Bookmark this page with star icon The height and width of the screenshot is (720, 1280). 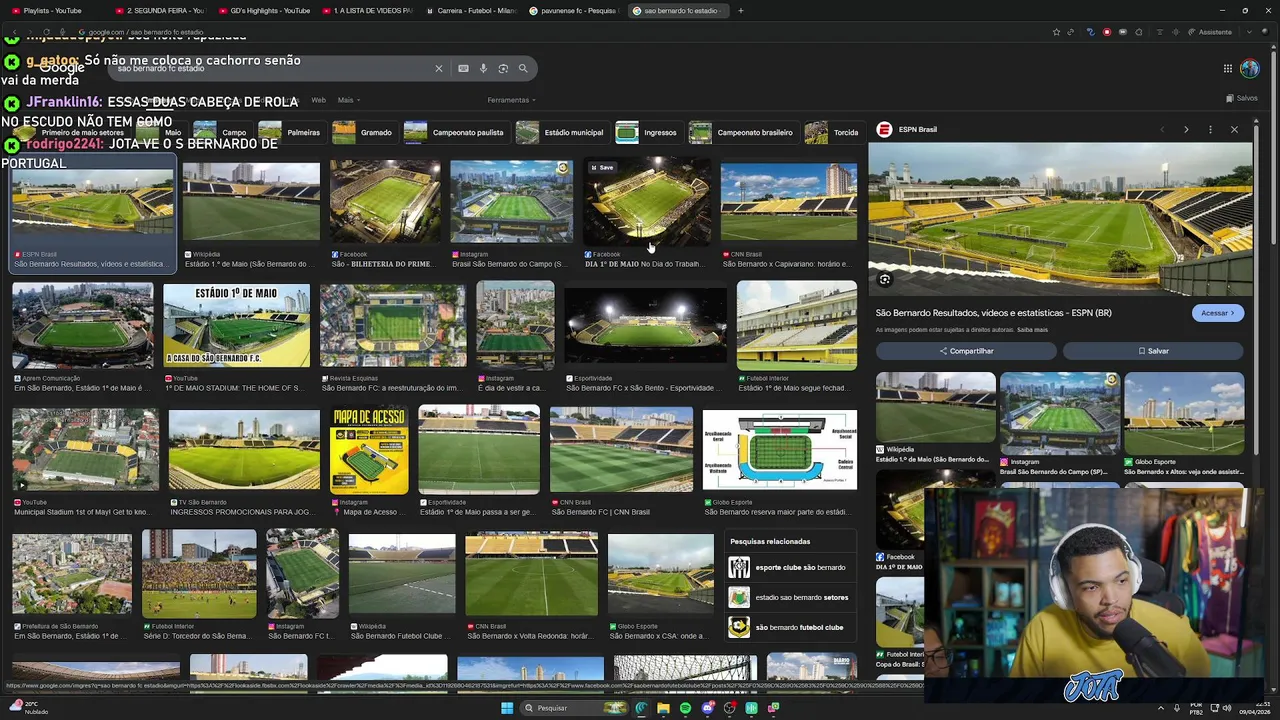pyautogui.click(x=1056, y=32)
